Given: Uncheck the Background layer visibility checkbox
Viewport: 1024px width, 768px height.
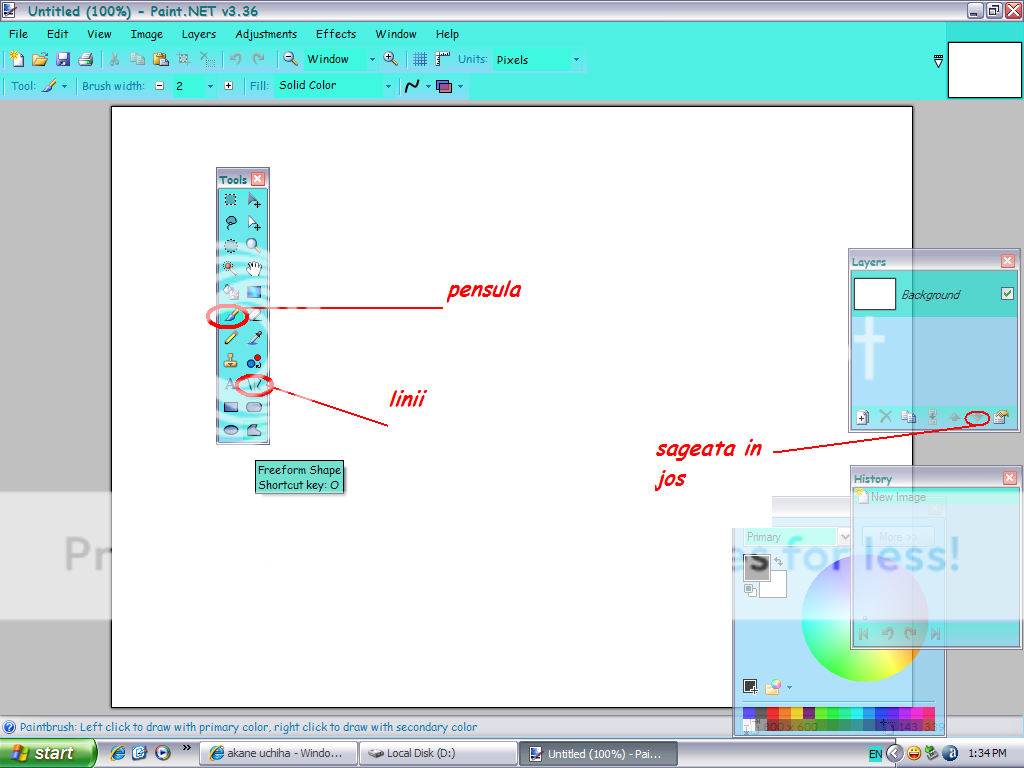Looking at the screenshot, I should pyautogui.click(x=1007, y=294).
